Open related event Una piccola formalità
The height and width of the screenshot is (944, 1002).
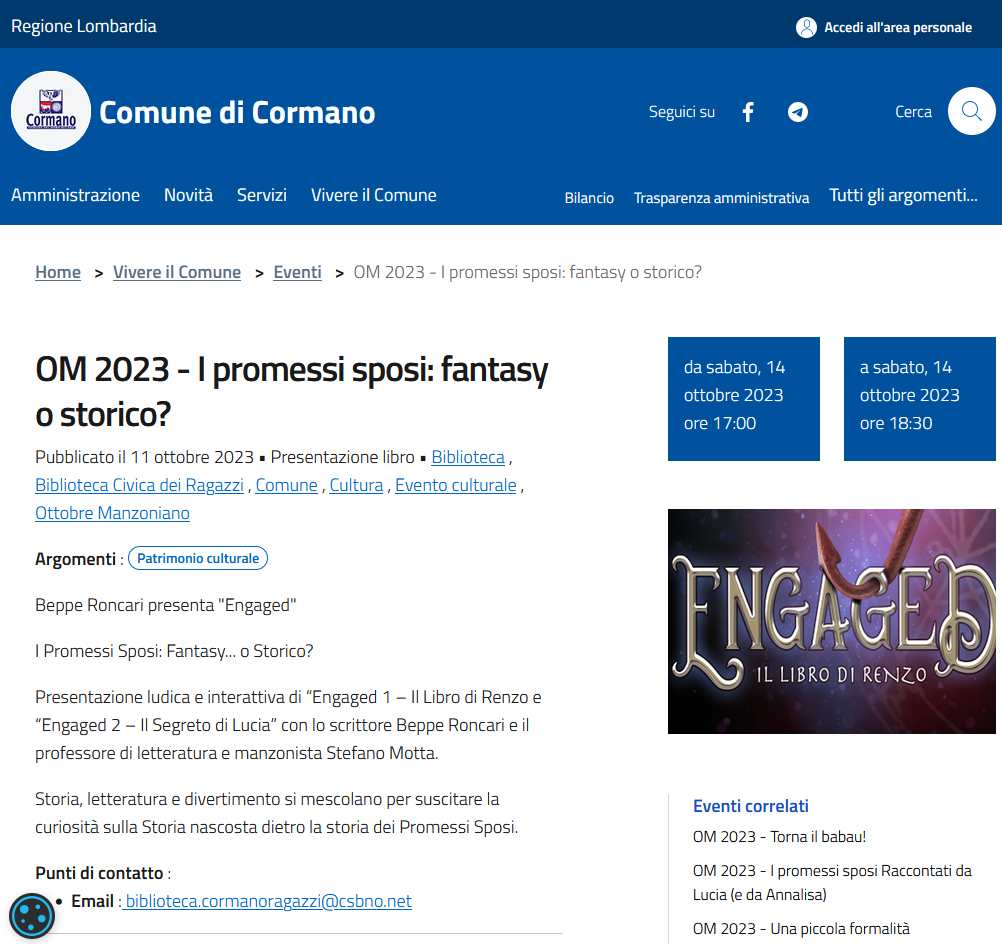801,929
